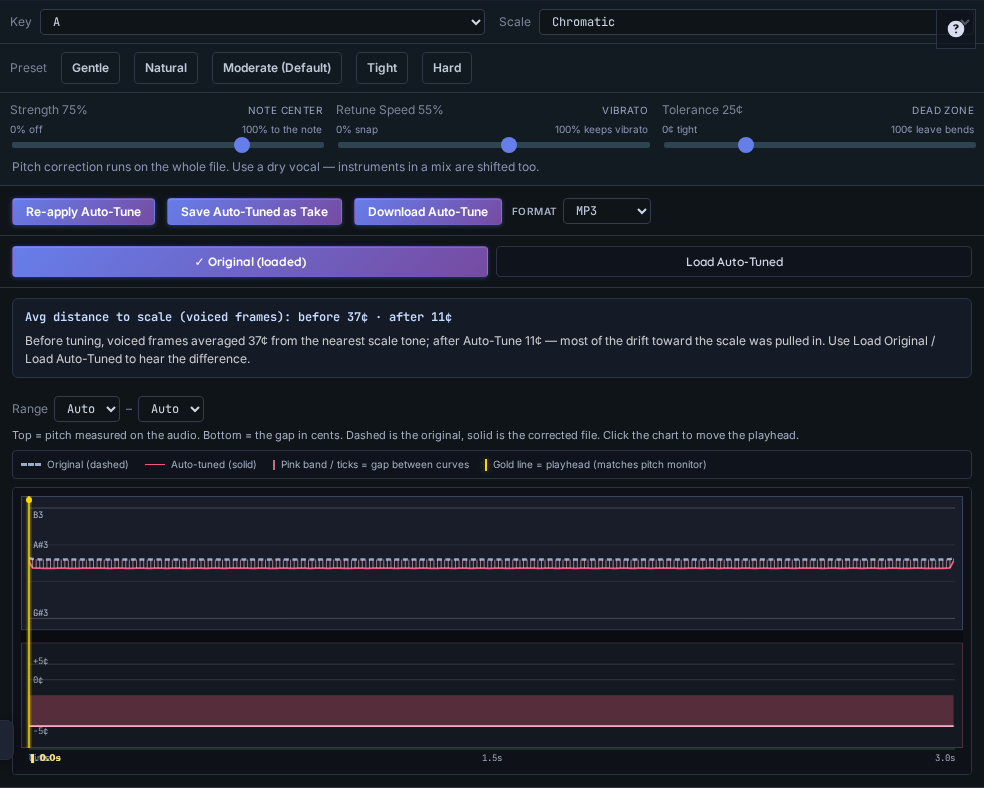The width and height of the screenshot is (984, 789).
Task: Download the Auto-Tune file
Action: [427, 212]
